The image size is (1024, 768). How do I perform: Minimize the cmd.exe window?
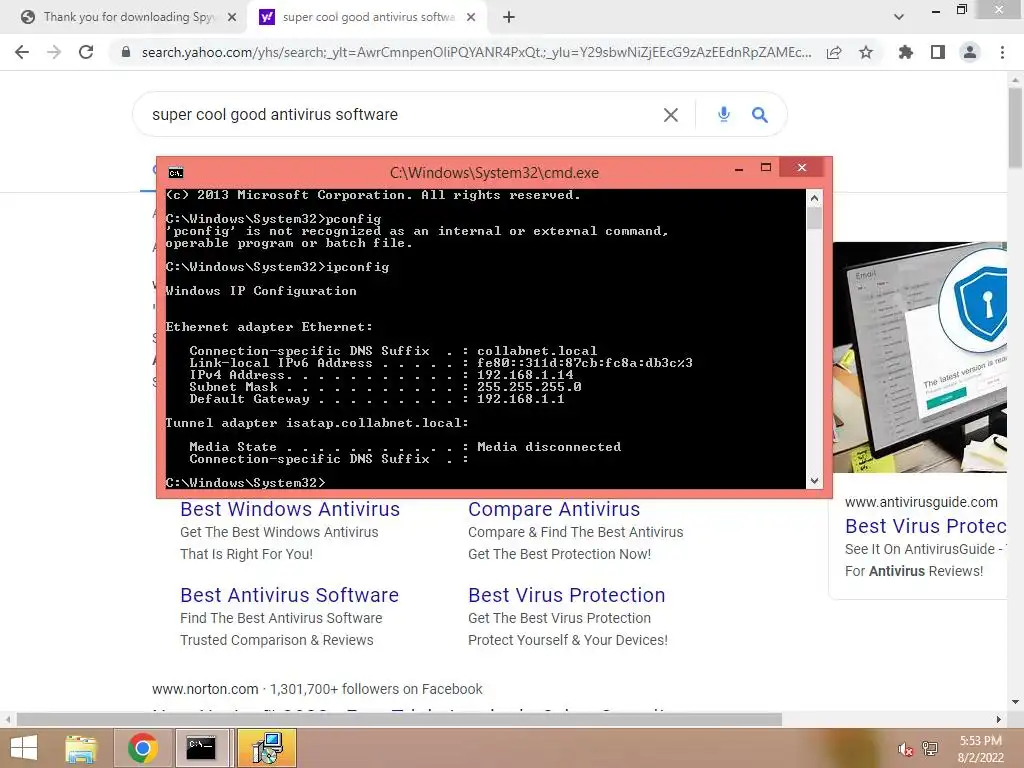click(x=739, y=168)
